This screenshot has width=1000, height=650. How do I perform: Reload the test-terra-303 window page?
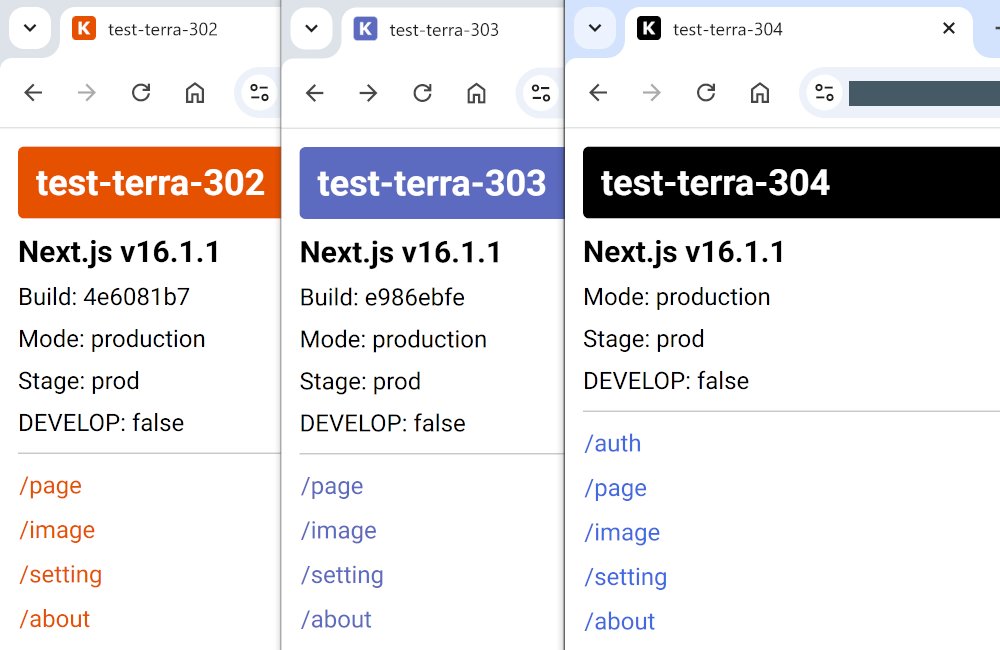click(422, 93)
